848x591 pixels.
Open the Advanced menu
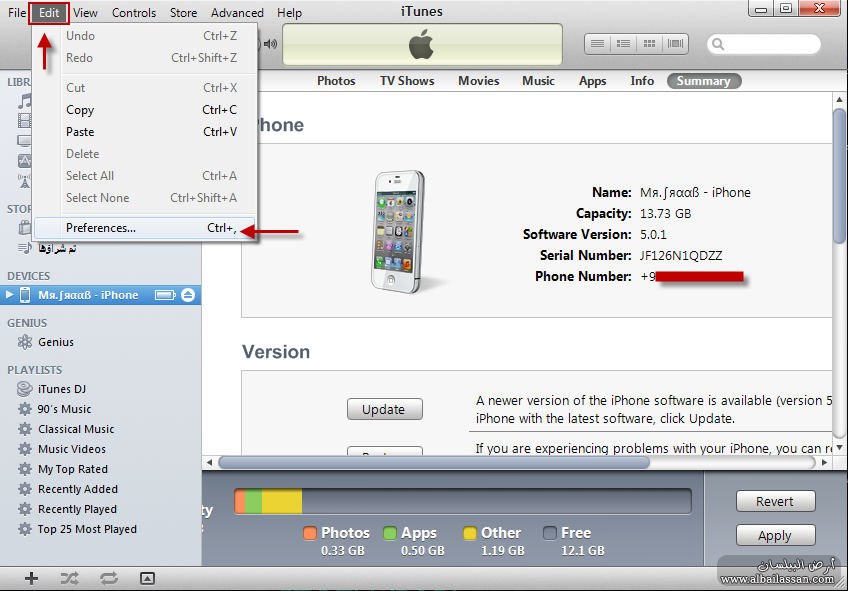tap(237, 12)
